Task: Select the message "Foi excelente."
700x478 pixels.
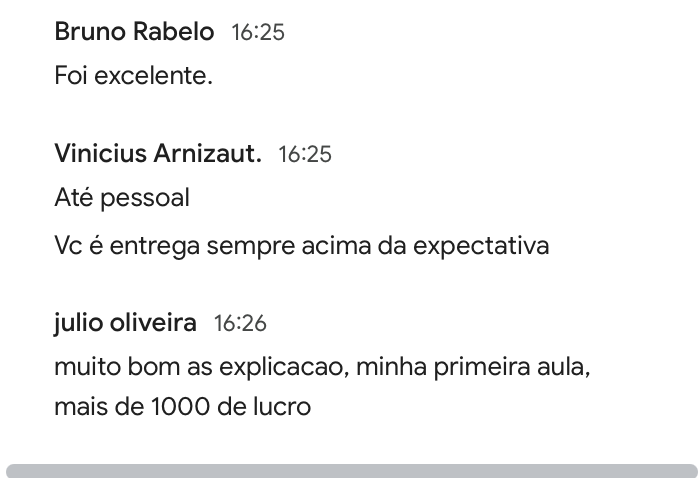Action: (x=133, y=76)
